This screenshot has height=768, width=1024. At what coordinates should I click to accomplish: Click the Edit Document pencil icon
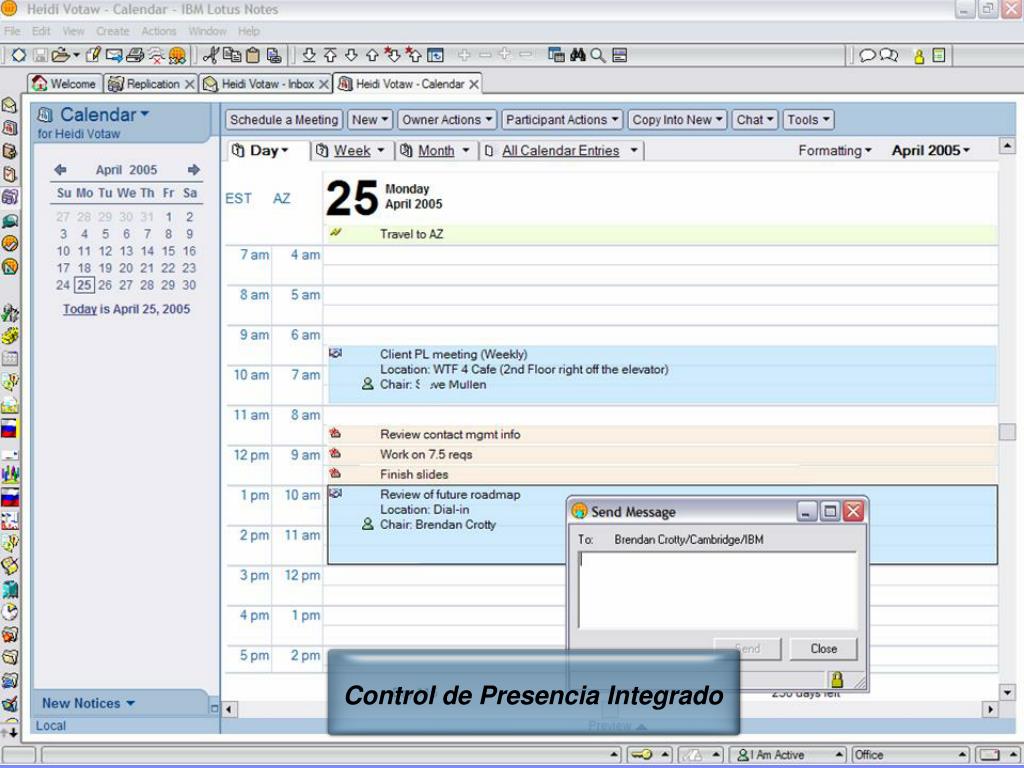(93, 56)
